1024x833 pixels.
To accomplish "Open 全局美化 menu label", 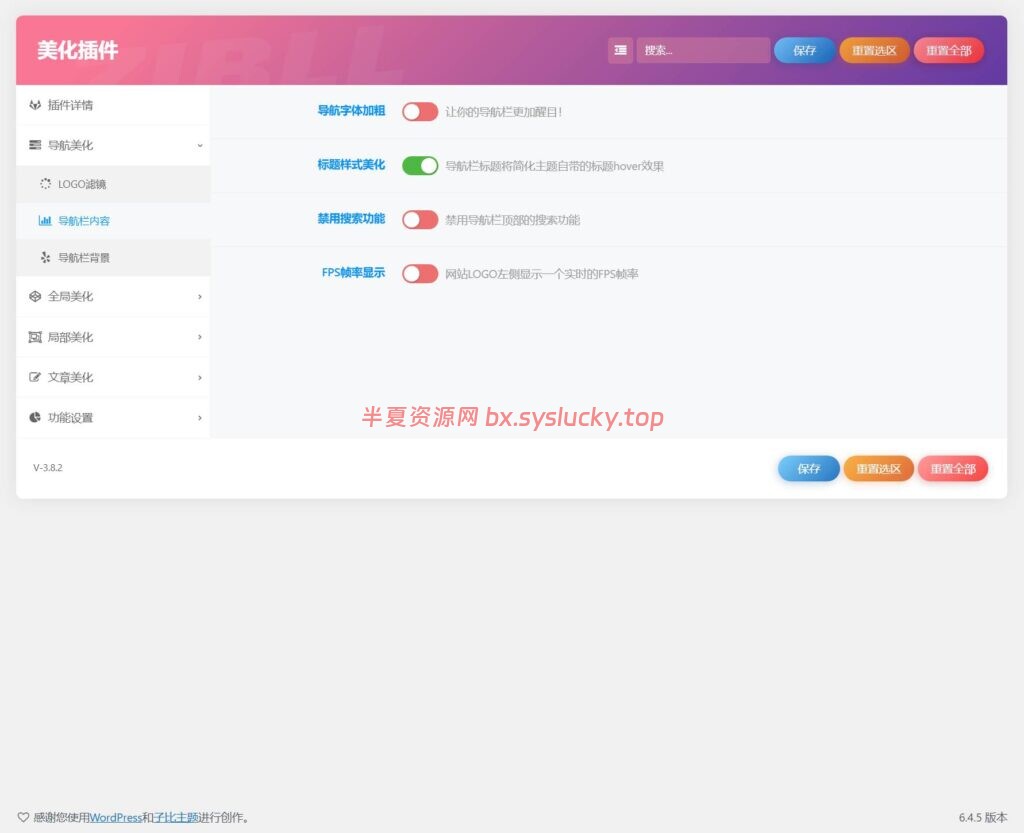I will [x=71, y=296].
